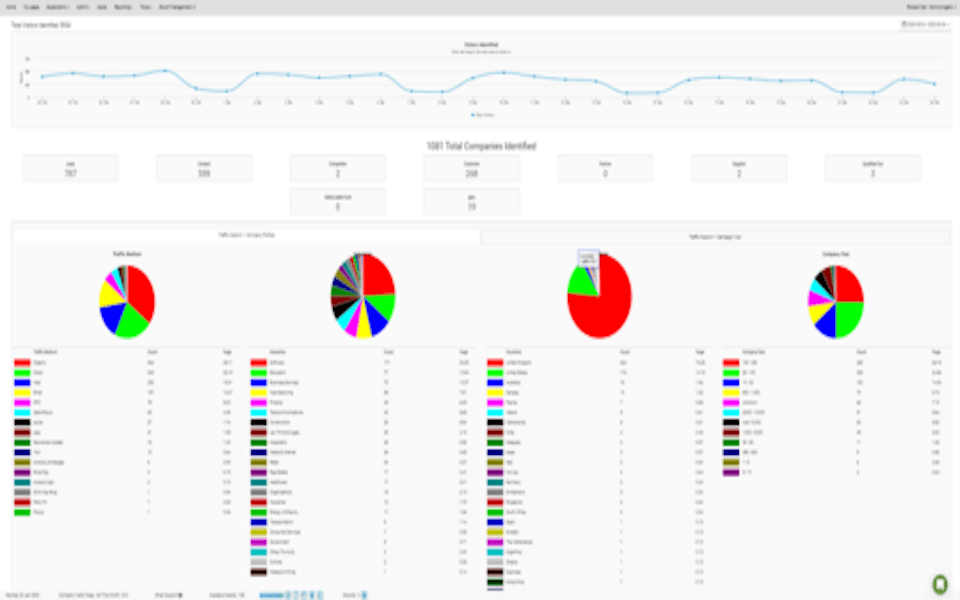
Task: Click the red slice of the Industries pie
Action: click(x=378, y=274)
